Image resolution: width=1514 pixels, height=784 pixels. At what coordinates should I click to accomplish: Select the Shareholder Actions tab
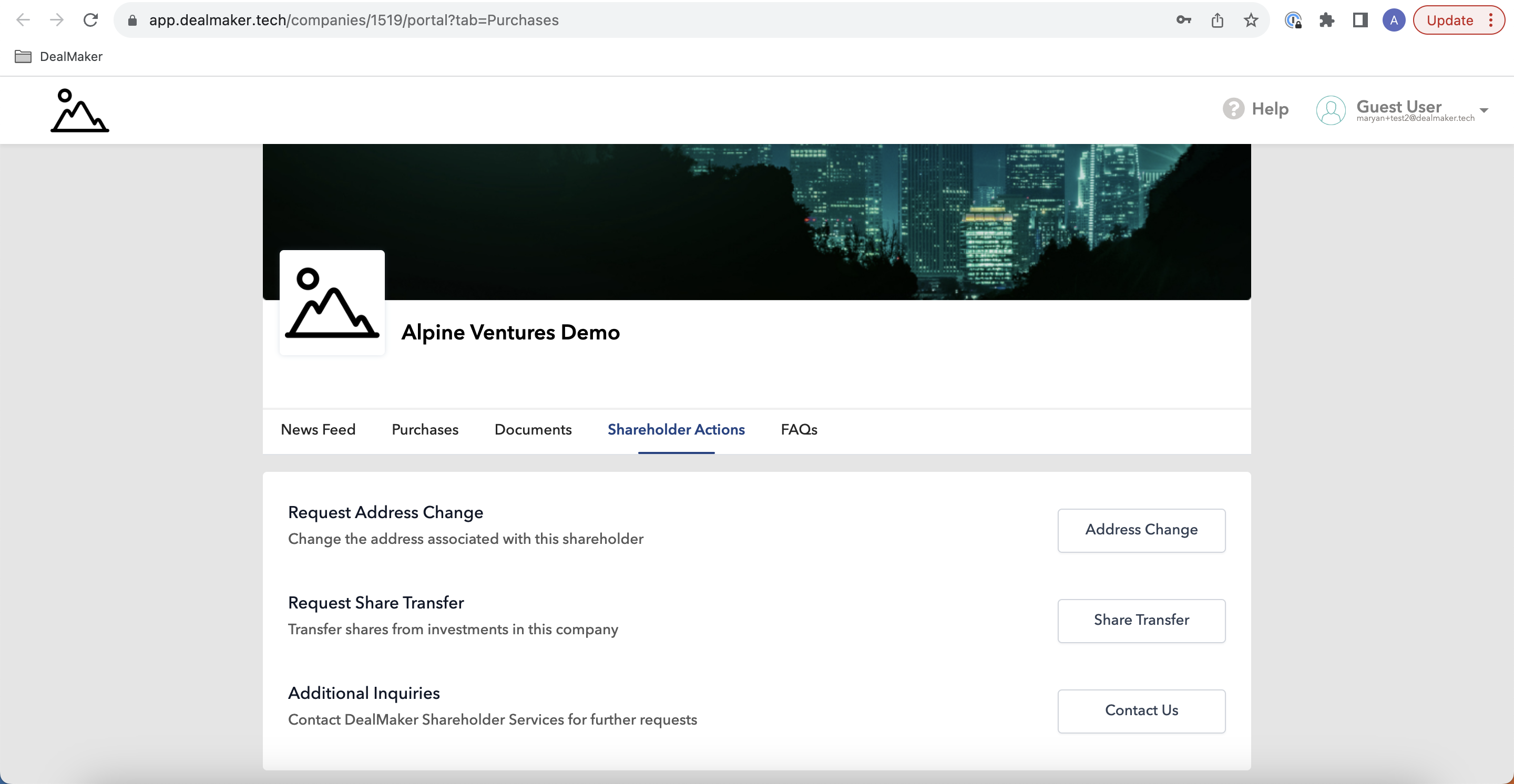676,429
